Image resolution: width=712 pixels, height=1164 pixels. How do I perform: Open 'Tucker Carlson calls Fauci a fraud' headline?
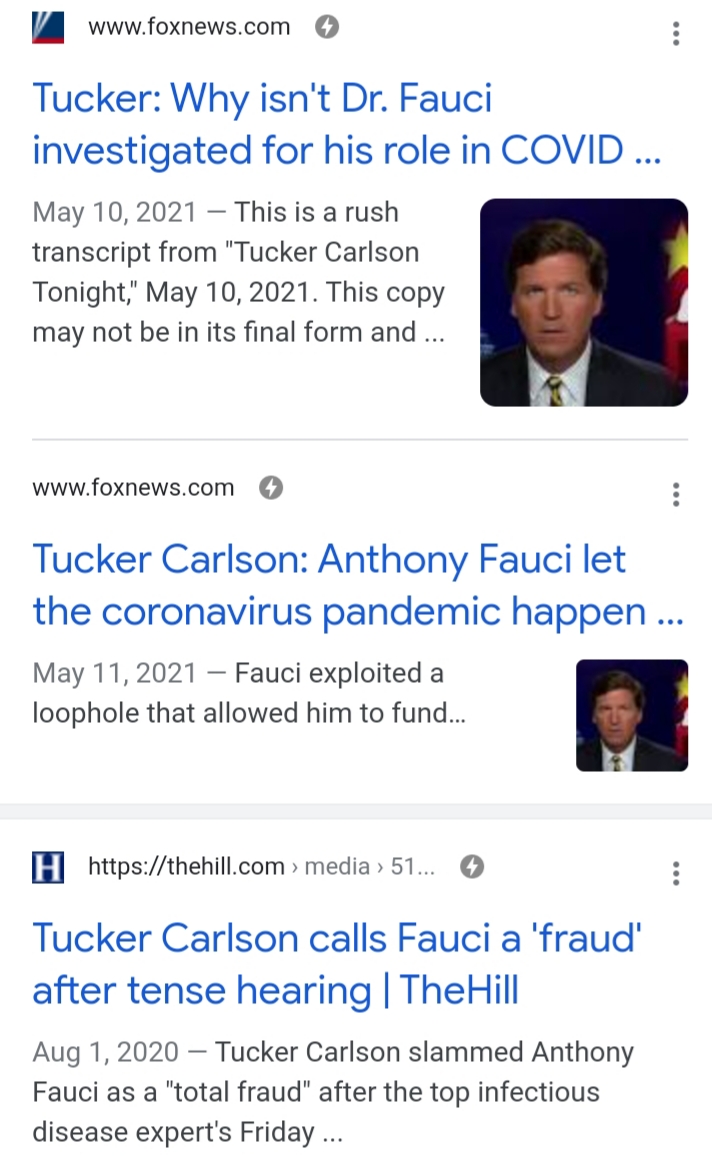point(337,964)
